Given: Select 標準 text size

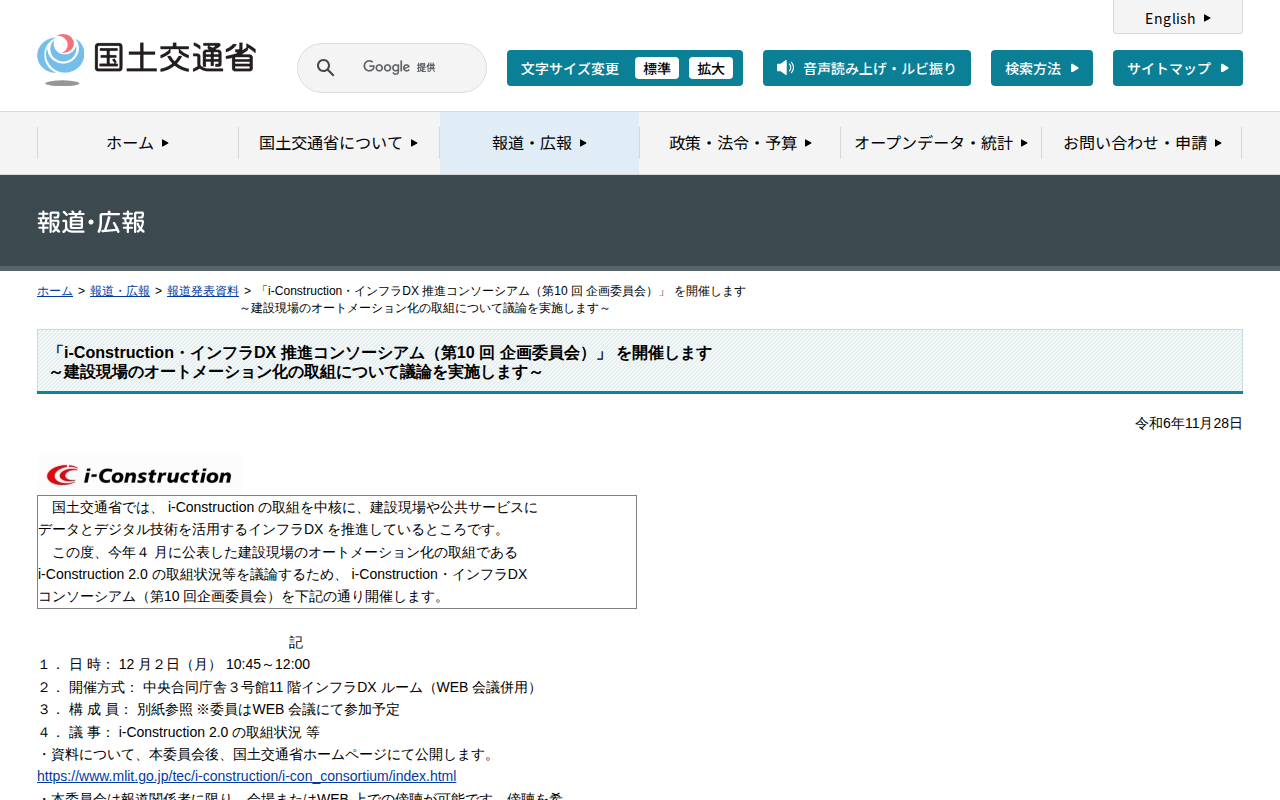Looking at the screenshot, I should (x=657, y=68).
